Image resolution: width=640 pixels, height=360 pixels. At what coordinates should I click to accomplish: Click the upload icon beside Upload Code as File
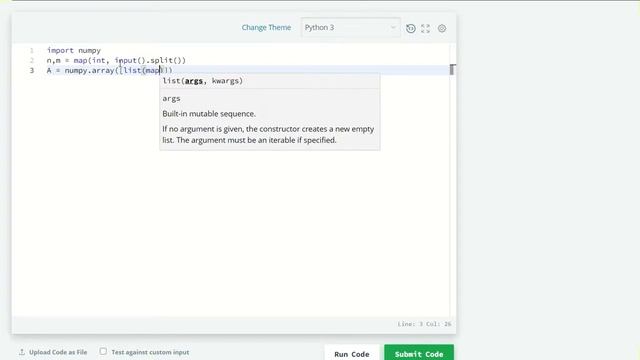(22, 352)
